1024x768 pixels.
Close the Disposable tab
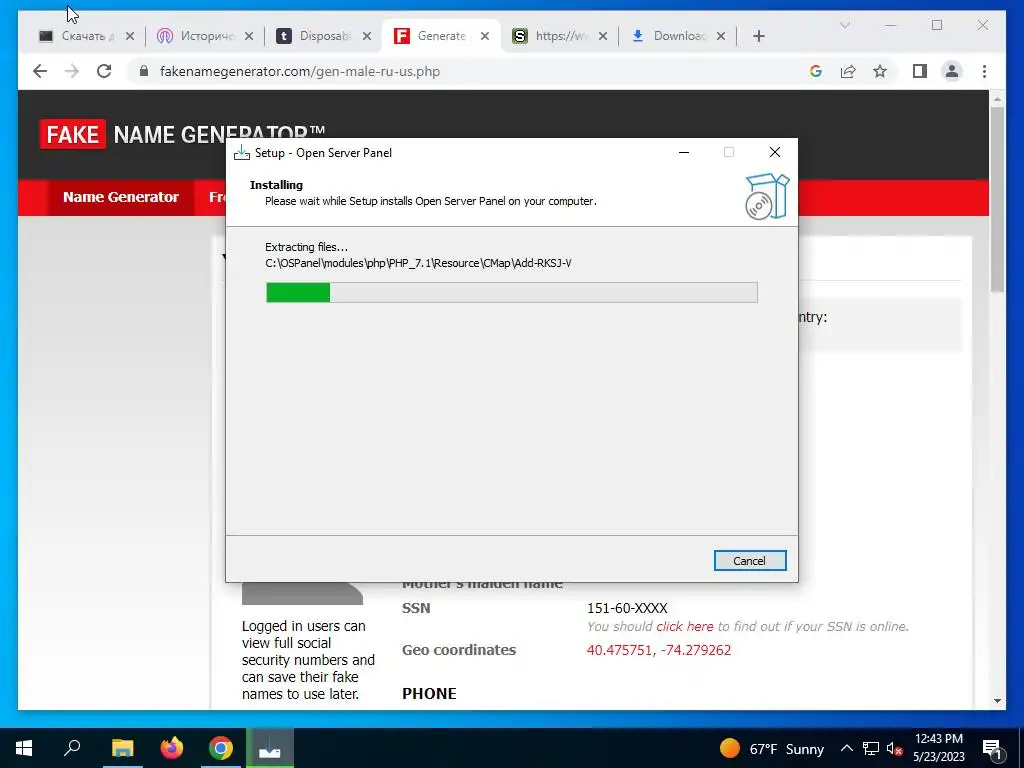(367, 36)
